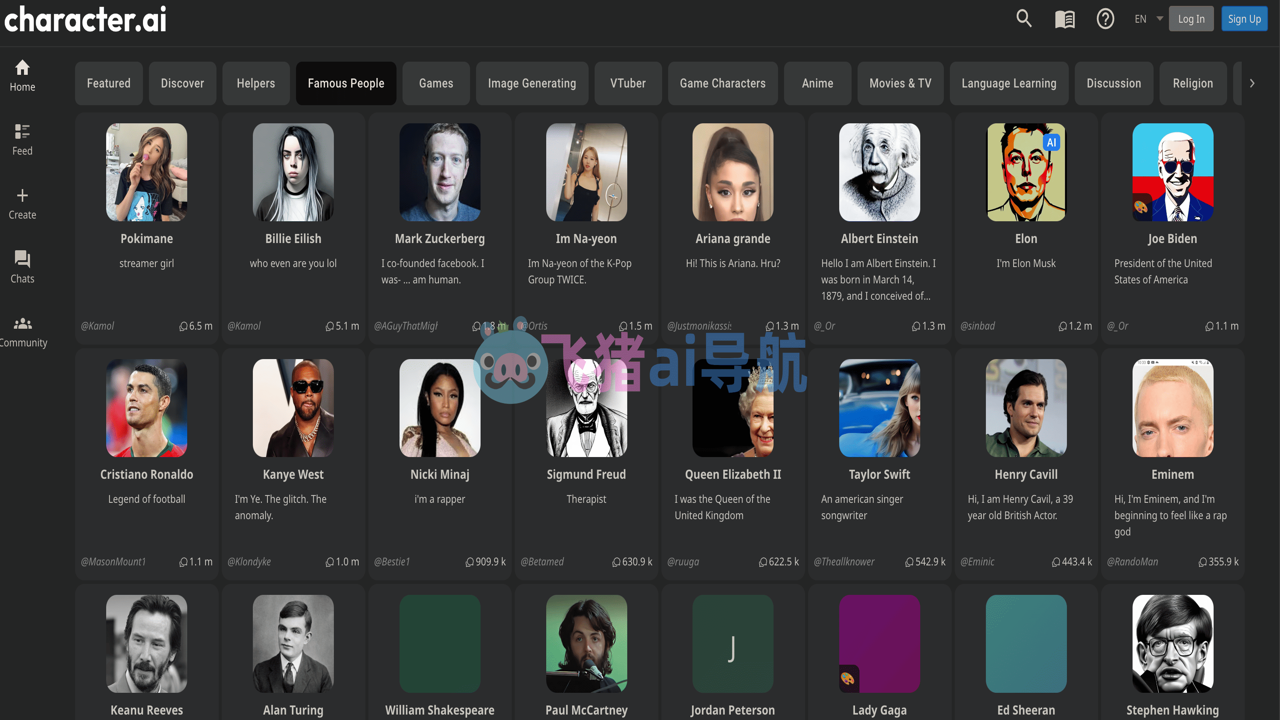1280x720 pixels.
Task: Open the search magnifier icon
Action: 1024,18
